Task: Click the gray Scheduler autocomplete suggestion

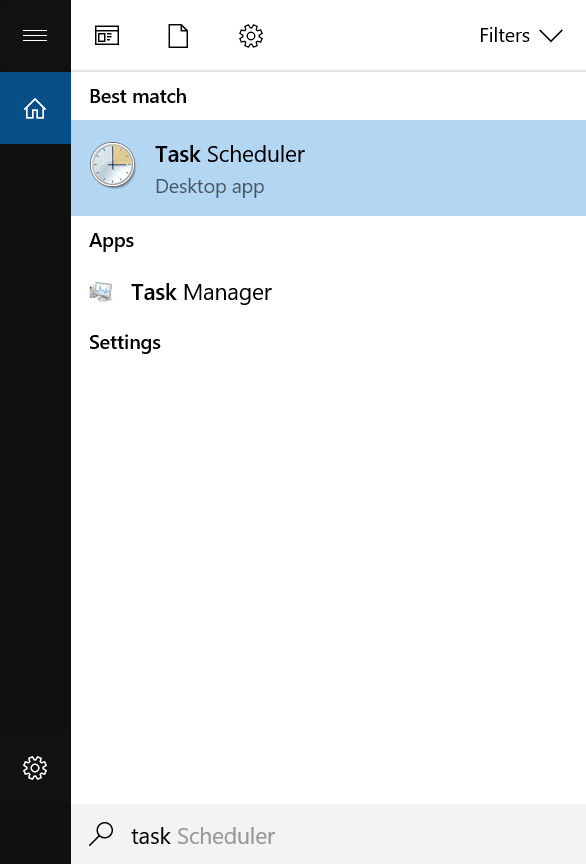Action: (225, 836)
